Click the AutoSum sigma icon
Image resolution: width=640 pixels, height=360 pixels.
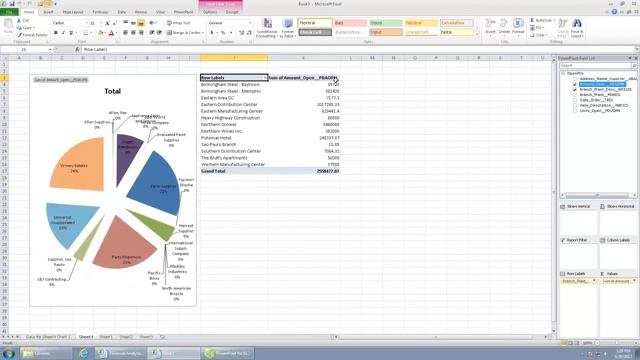[x=532, y=20]
